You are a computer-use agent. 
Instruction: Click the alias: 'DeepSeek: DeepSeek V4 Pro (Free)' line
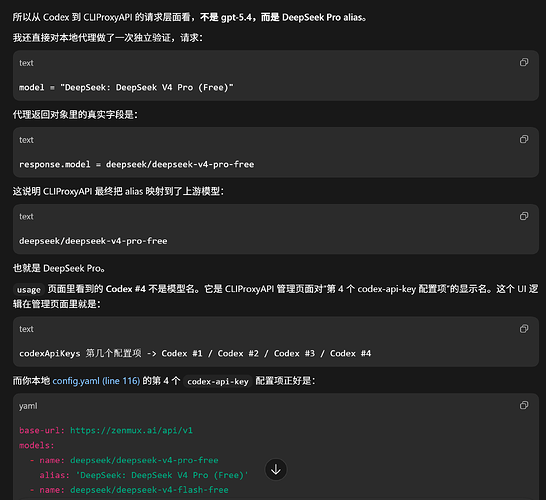pos(144,475)
